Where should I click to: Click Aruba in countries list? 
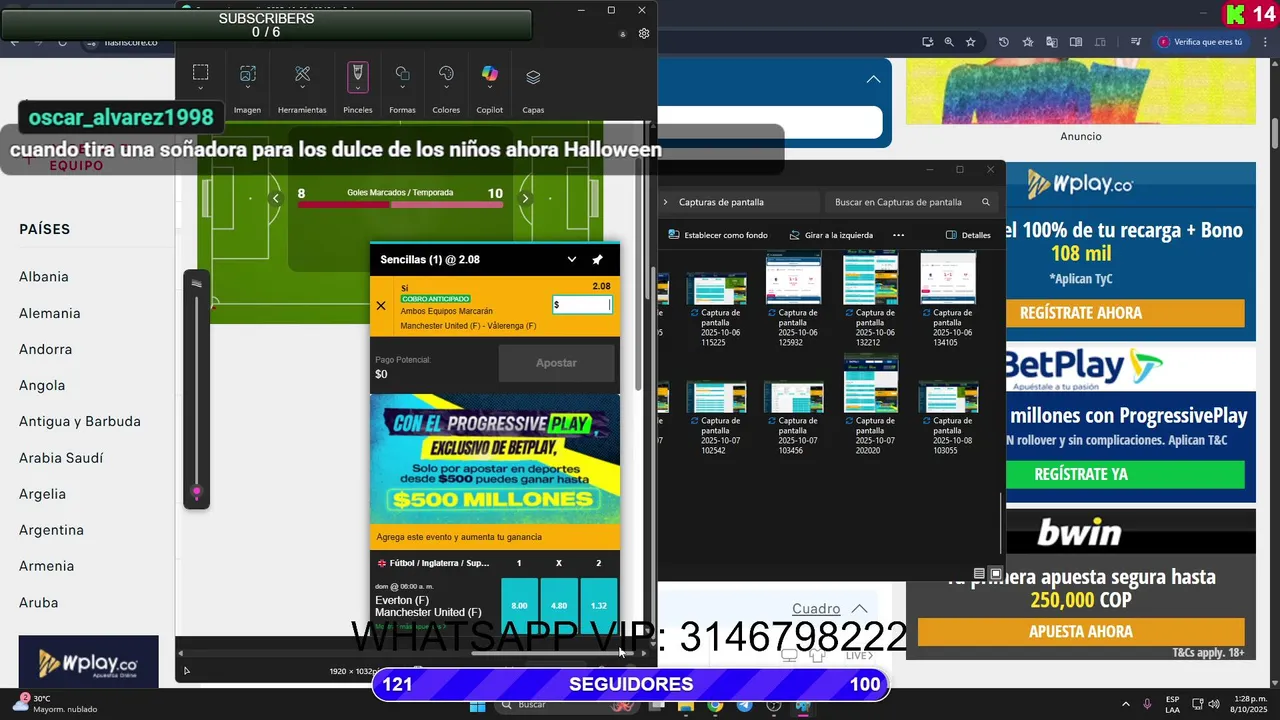click(x=39, y=602)
